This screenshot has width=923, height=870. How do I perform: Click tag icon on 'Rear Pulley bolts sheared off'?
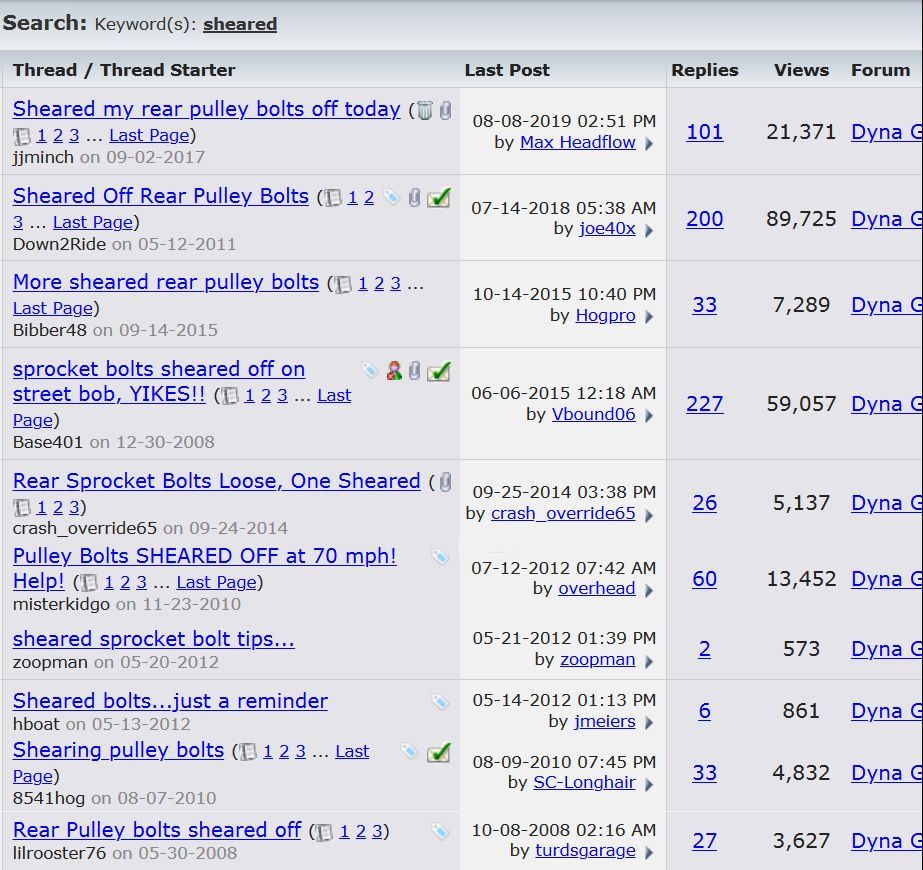point(440,830)
